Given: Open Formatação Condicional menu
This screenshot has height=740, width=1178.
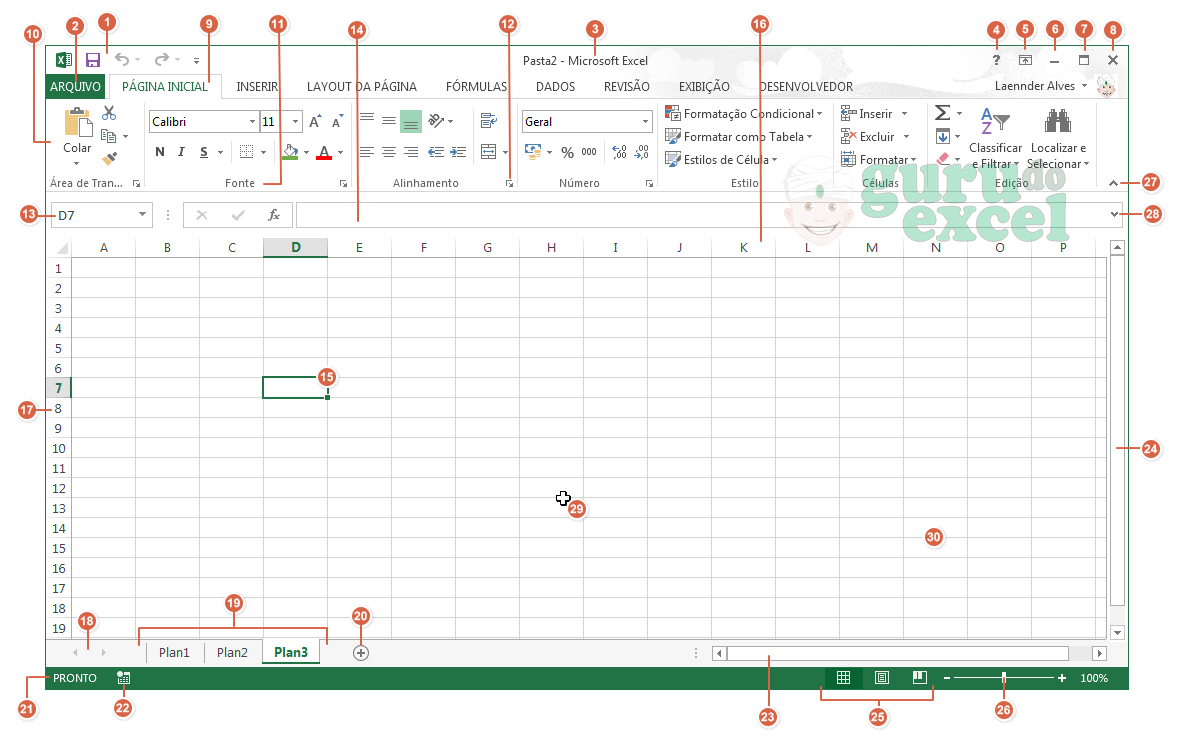Looking at the screenshot, I should tap(744, 113).
